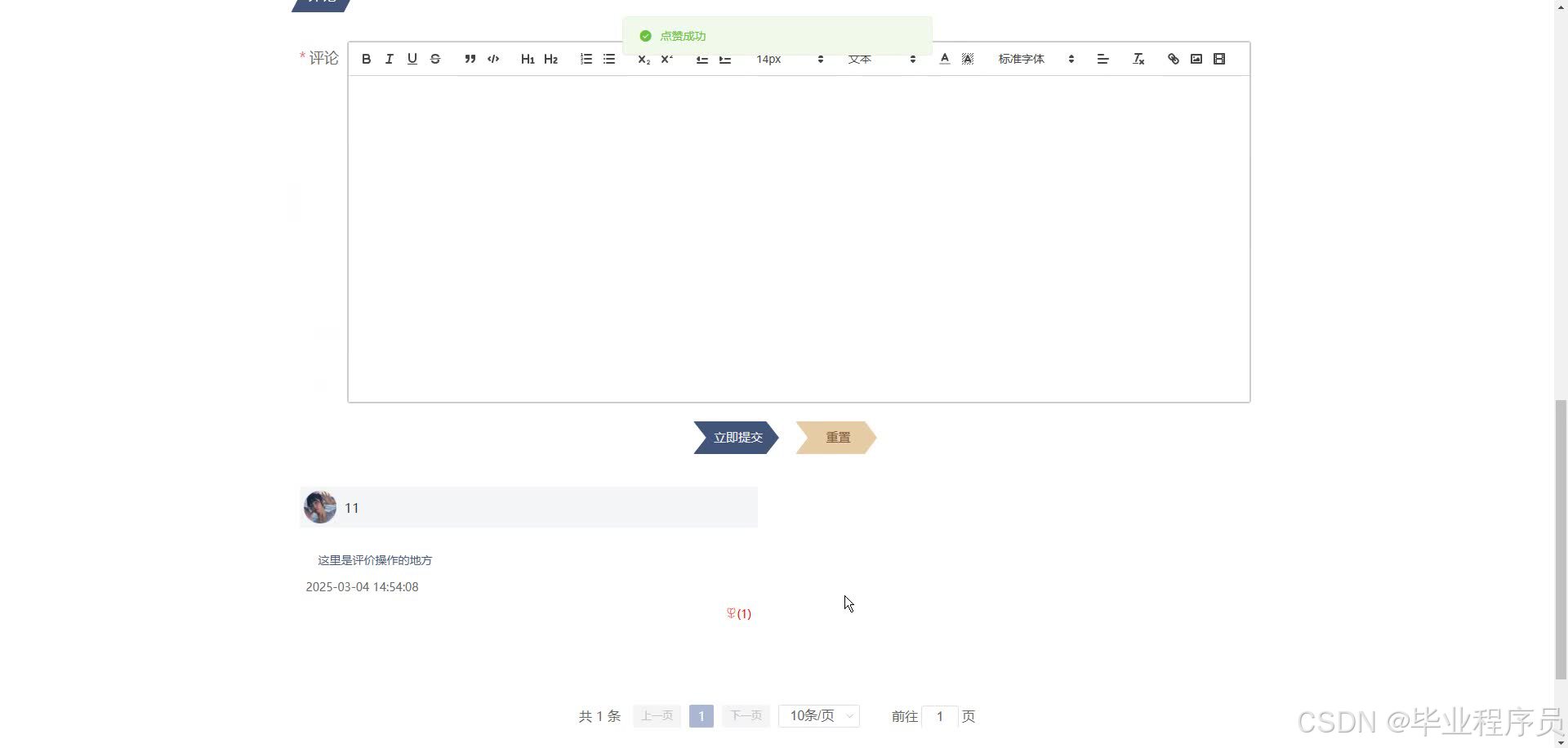Apply bold formatting in the comment editor
The image size is (1568, 748).
click(366, 59)
